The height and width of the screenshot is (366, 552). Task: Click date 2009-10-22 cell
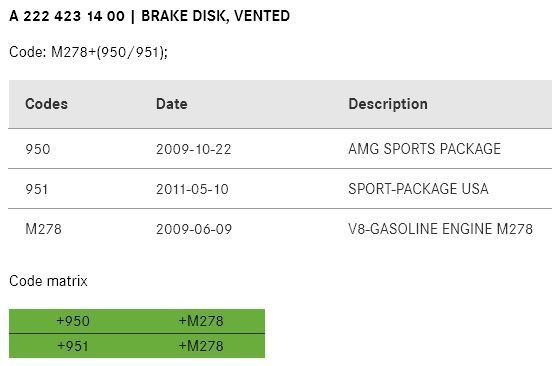pos(194,149)
